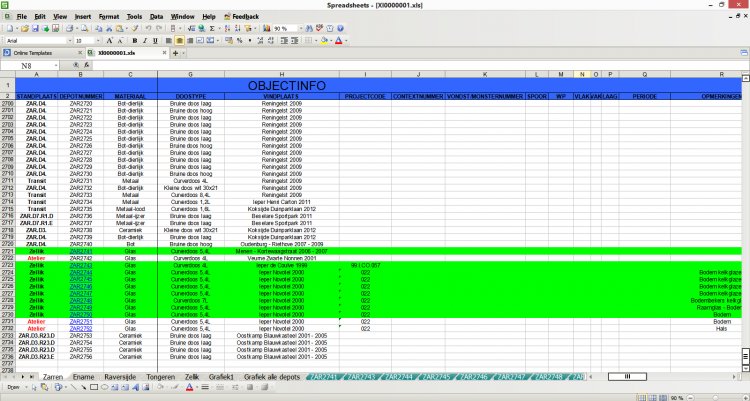Toggle Bold formatting
750x401 pixels.
[135, 41]
